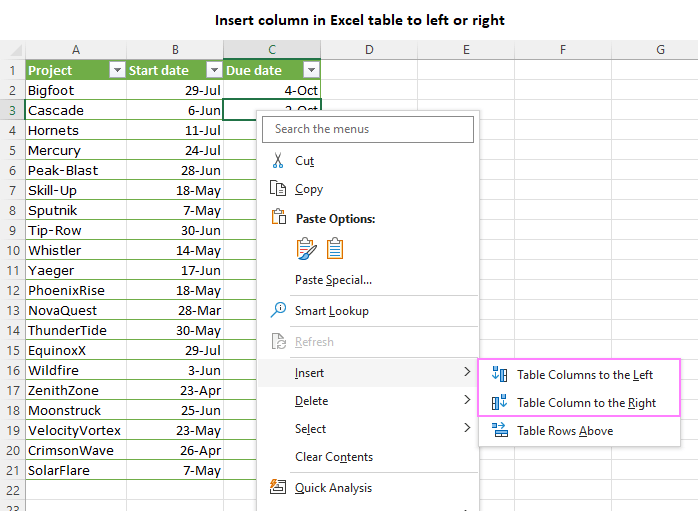Select the paste with formatting brush icon
Viewport: 698px width, 511px height.
pyautogui.click(x=307, y=248)
